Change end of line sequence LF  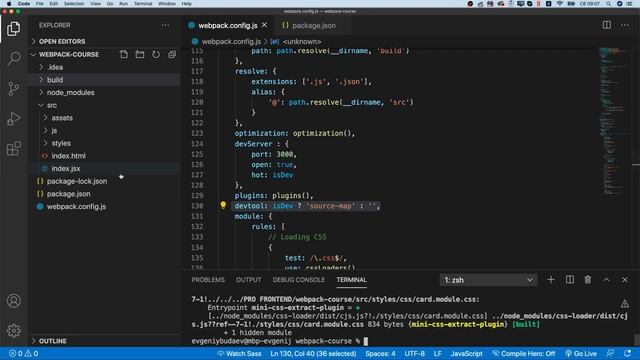437,353
